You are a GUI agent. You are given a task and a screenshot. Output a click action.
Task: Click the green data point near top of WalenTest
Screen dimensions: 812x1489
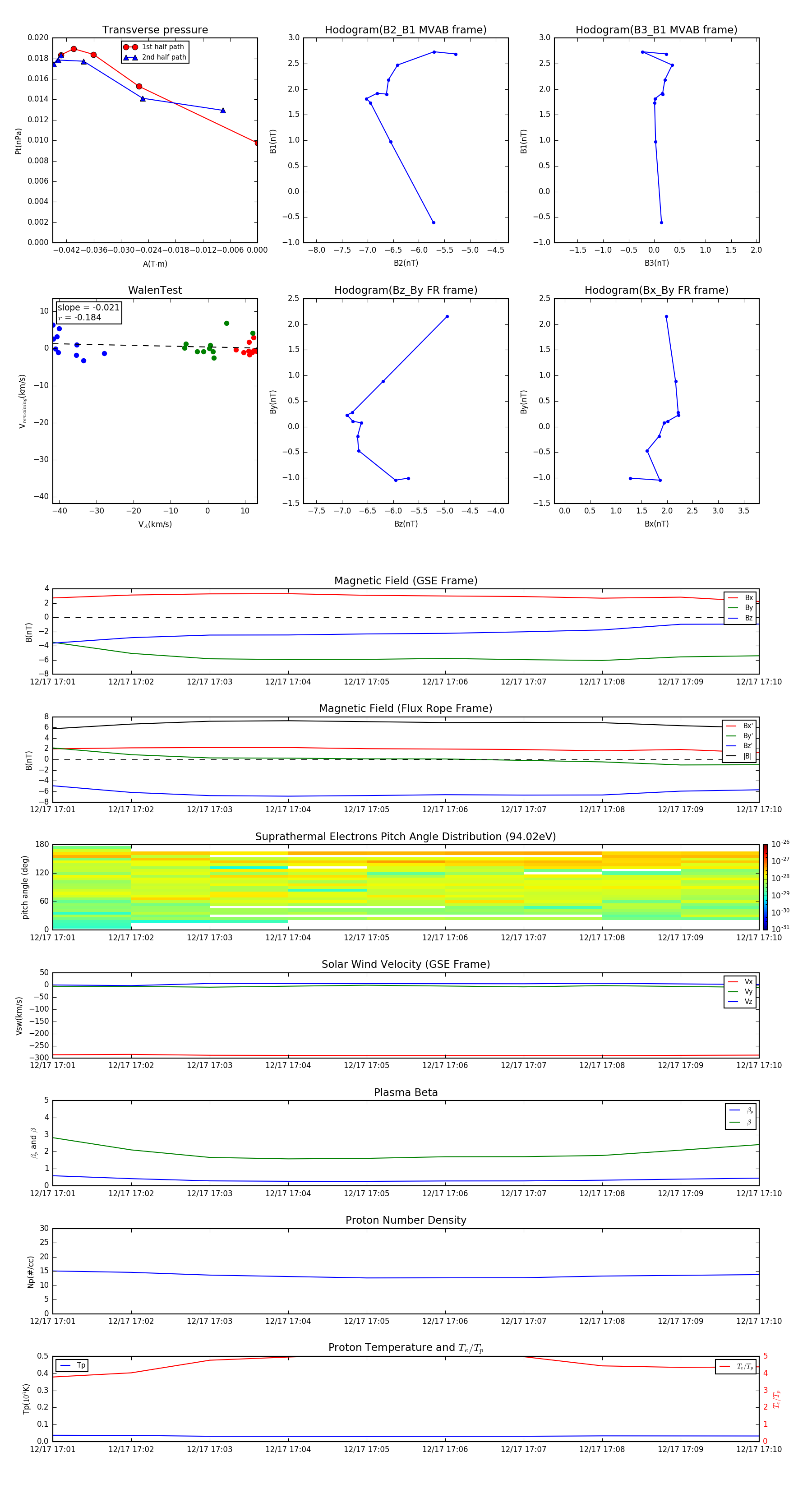(x=226, y=323)
